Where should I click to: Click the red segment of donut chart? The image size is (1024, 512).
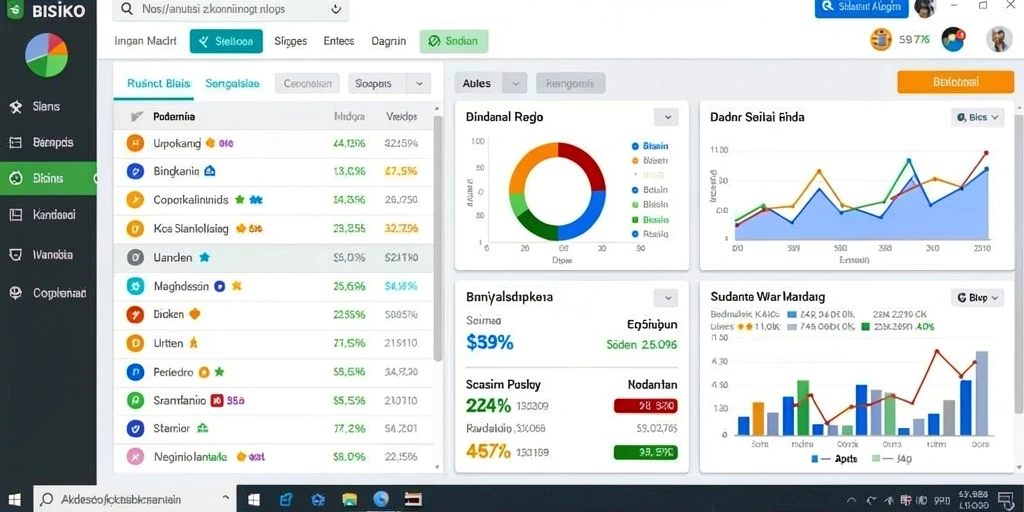pos(584,161)
